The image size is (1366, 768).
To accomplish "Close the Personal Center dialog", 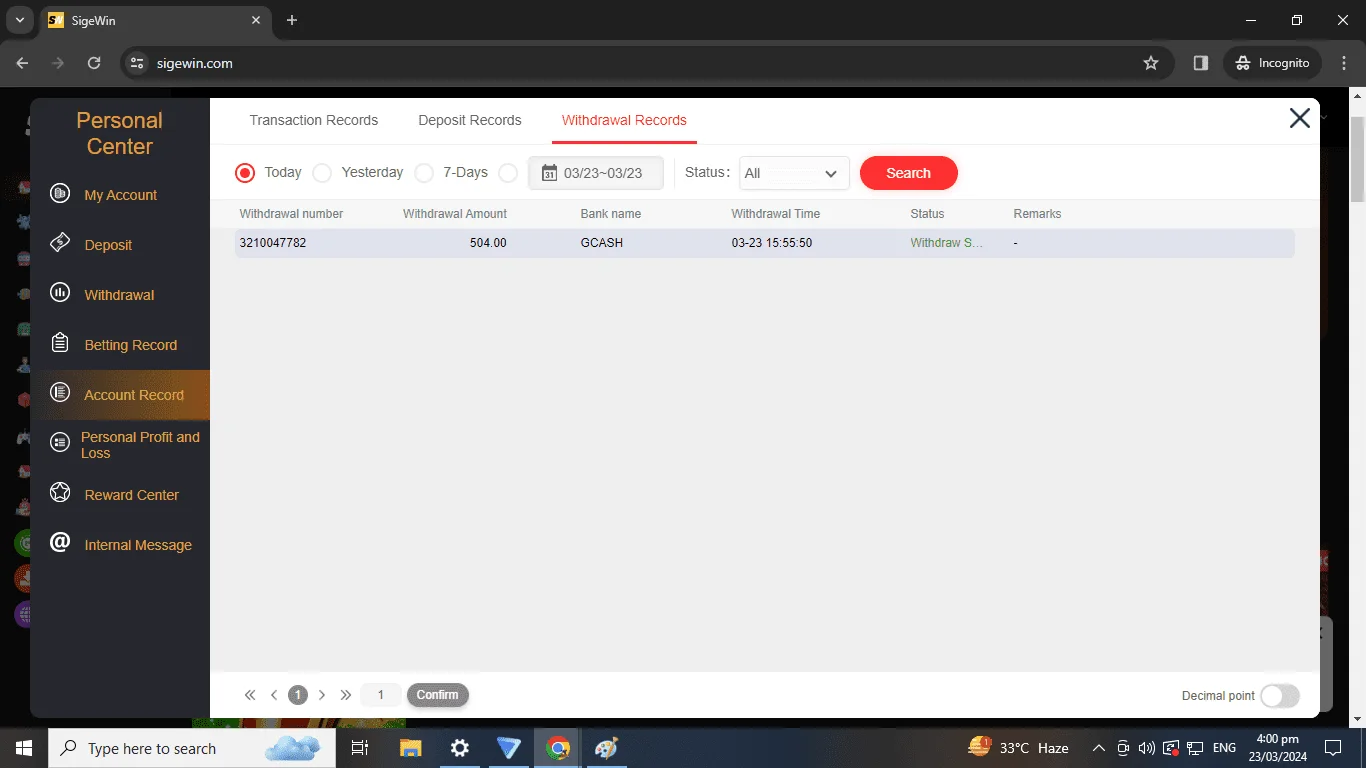I will [x=1299, y=118].
